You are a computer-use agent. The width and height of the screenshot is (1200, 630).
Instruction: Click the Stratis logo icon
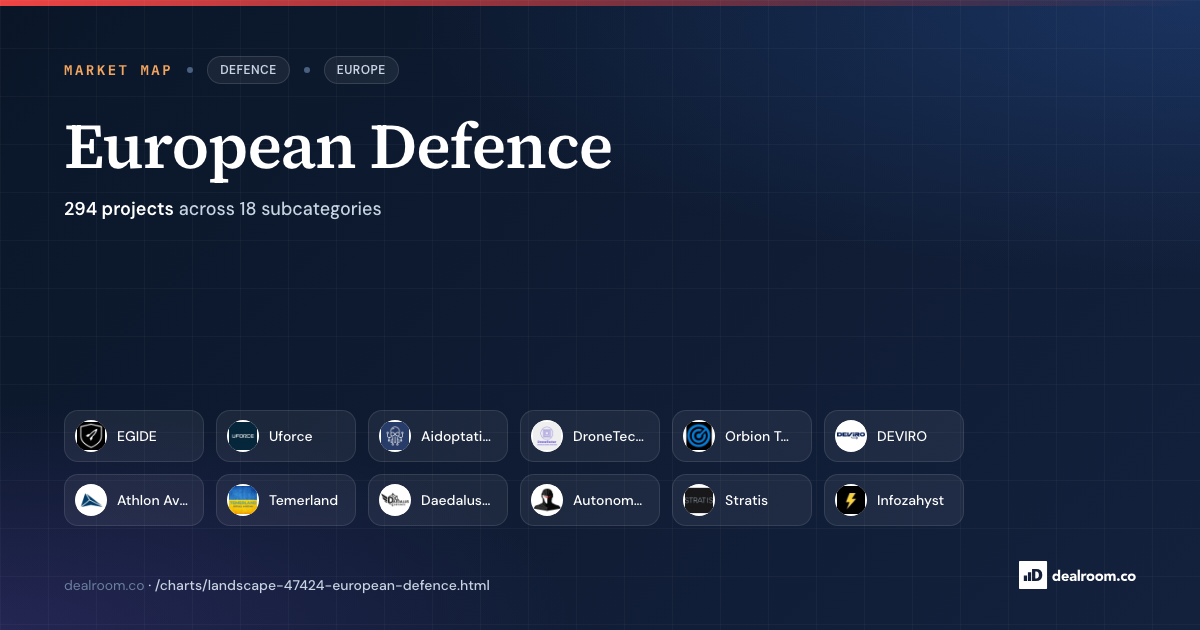pos(699,500)
